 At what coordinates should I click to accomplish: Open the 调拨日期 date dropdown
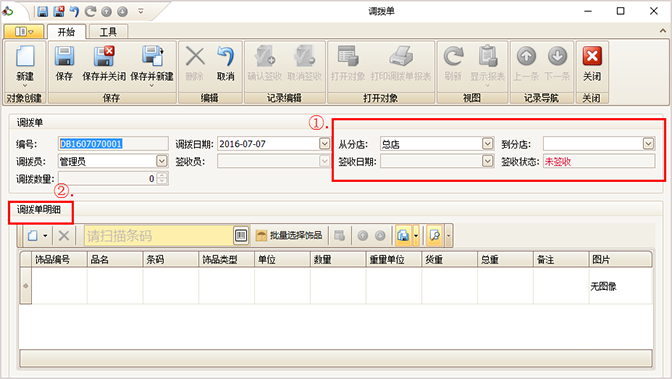pos(324,144)
